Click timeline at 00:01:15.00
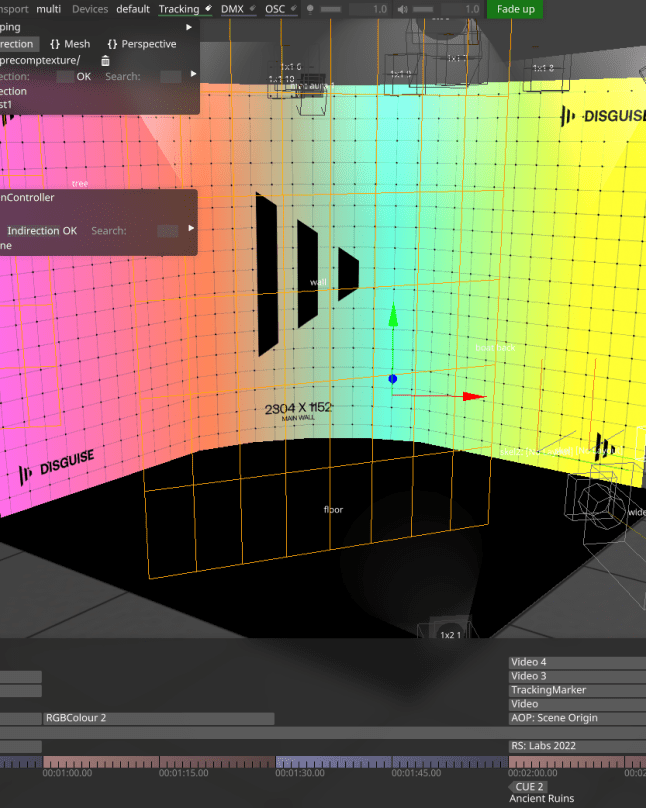The width and height of the screenshot is (646, 808). 183,773
